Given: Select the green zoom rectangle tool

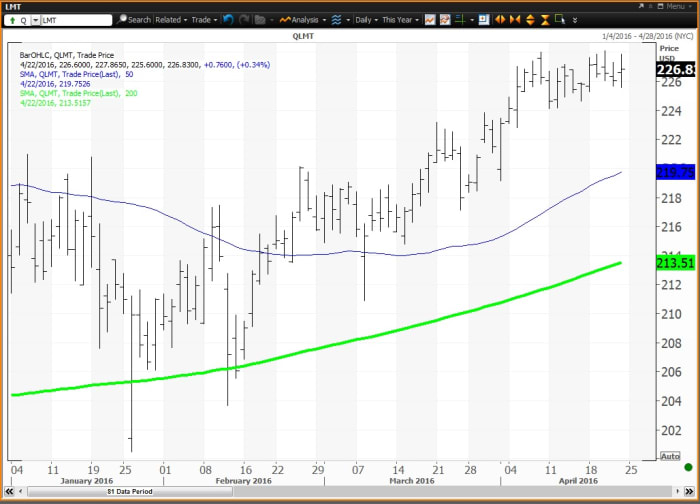Looking at the screenshot, I should click(560, 19).
